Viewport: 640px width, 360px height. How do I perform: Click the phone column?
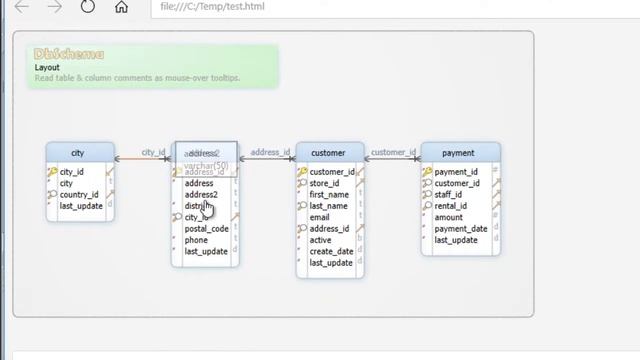[196, 240]
